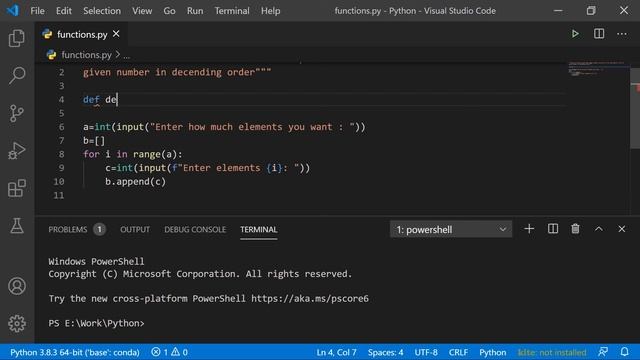
Task: Click the VS Code logo icon
Action: (x=12, y=10)
